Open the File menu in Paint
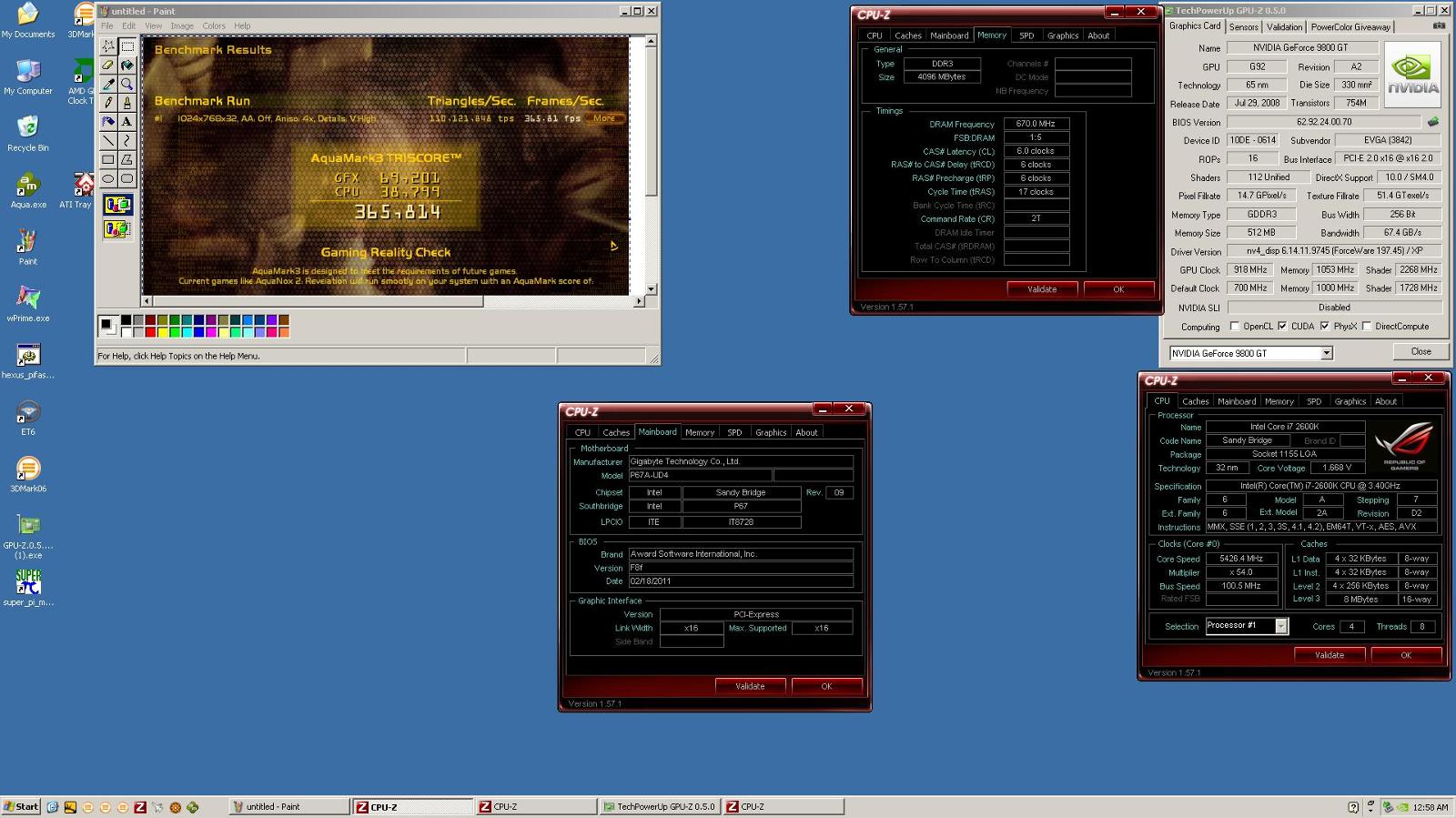The height and width of the screenshot is (818, 1456). coord(107,26)
